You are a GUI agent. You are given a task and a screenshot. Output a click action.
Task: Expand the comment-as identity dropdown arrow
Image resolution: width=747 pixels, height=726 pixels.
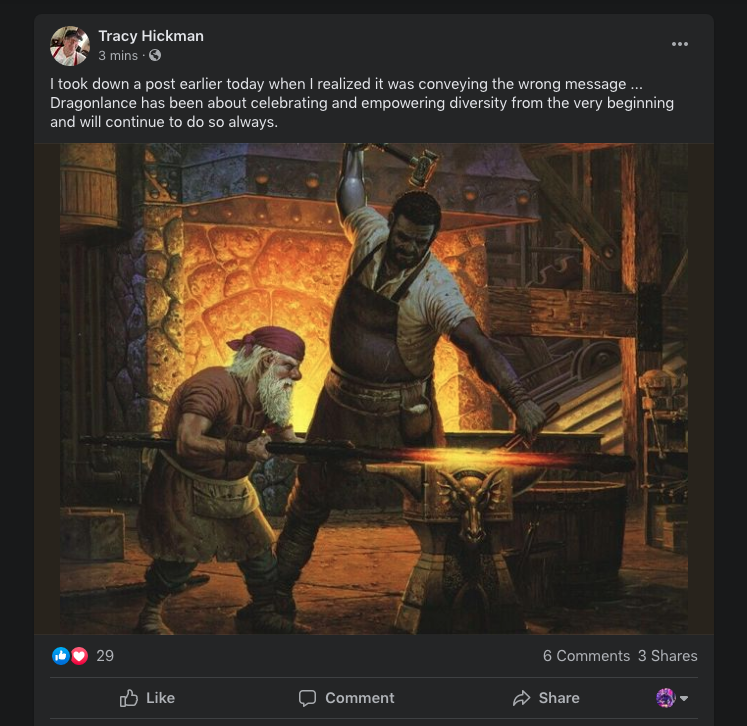(x=684, y=698)
